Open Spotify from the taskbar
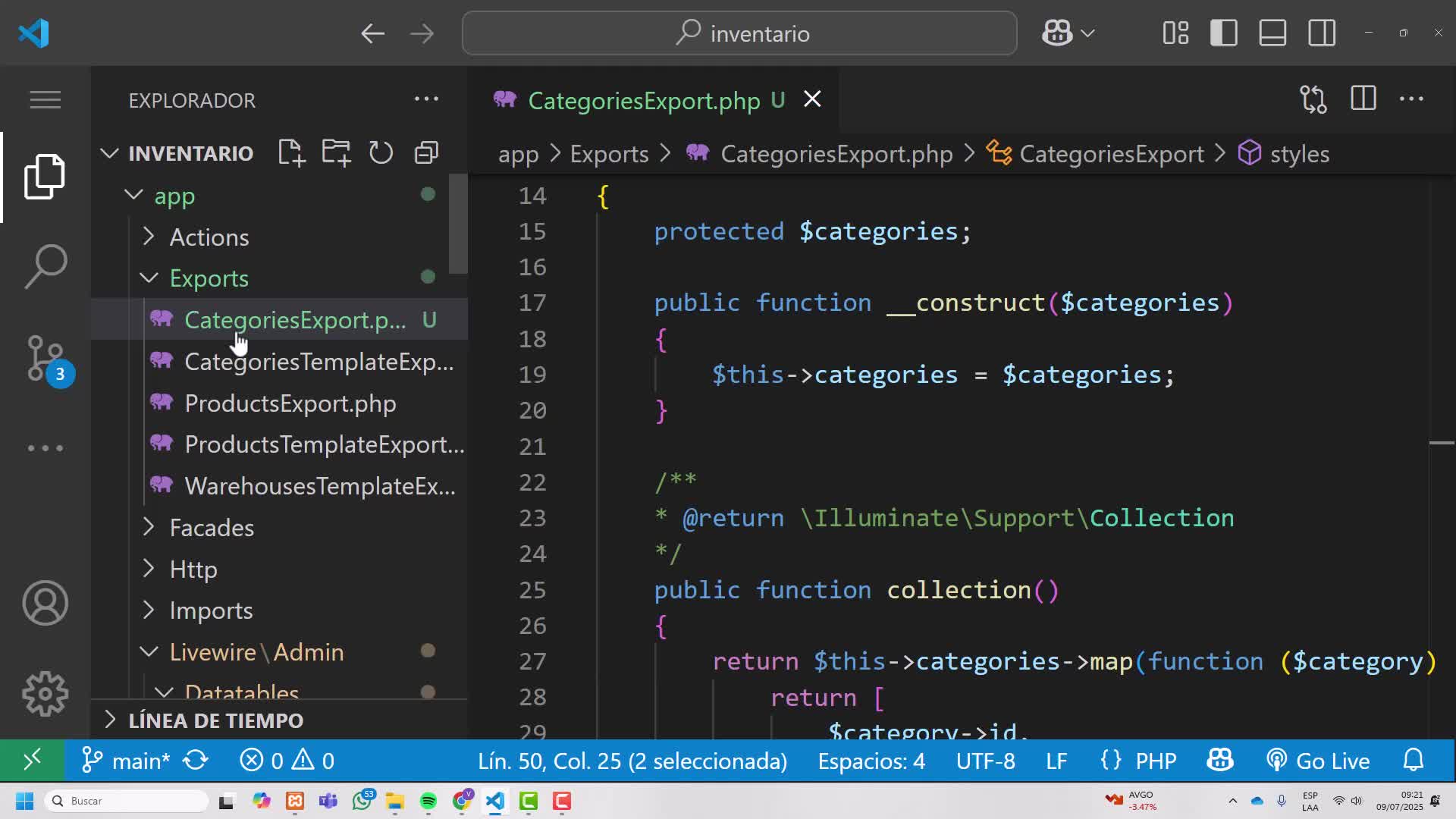The image size is (1456, 819). (x=428, y=801)
